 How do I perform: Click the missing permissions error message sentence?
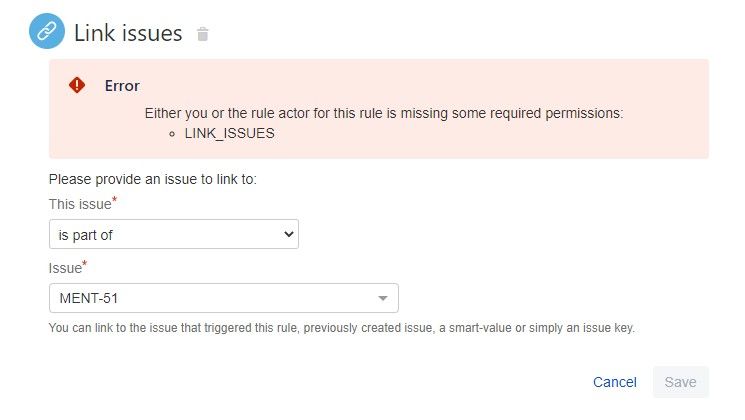tap(384, 114)
